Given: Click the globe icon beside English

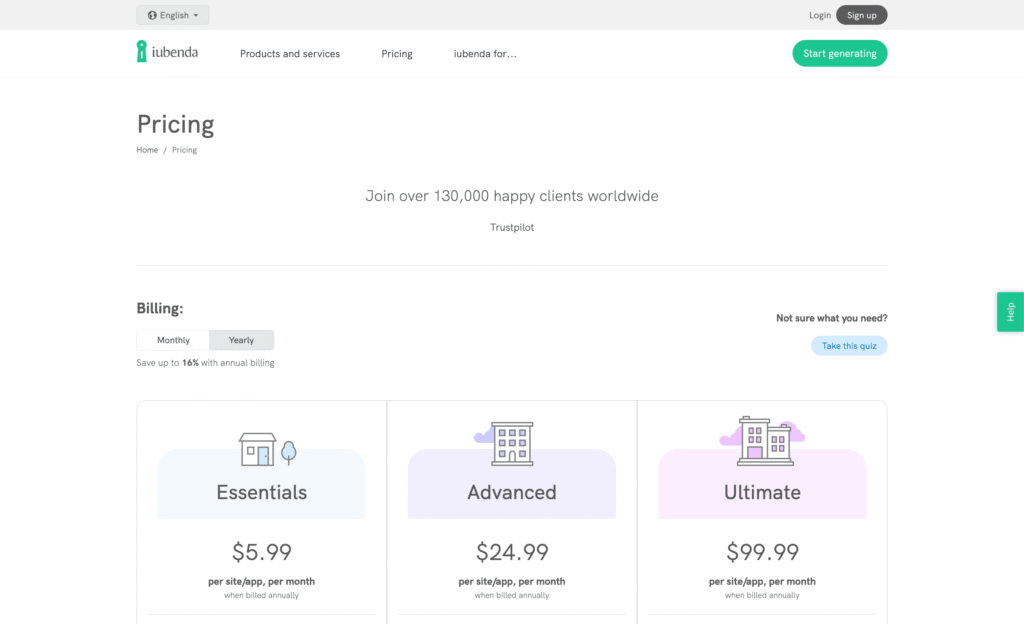Looking at the screenshot, I should (x=152, y=15).
